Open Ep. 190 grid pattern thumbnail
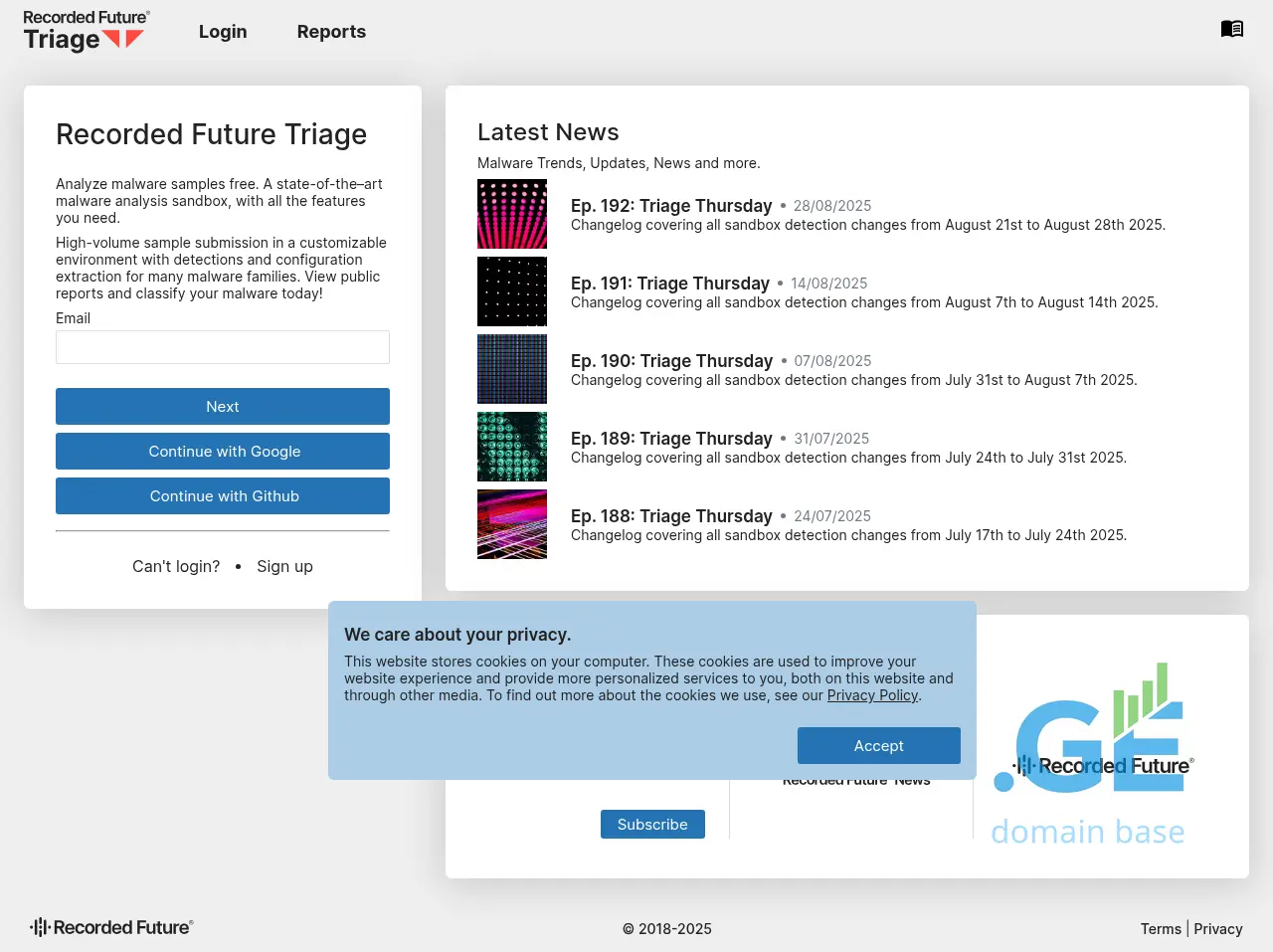Screen dimensions: 1273x952 pos(512,369)
